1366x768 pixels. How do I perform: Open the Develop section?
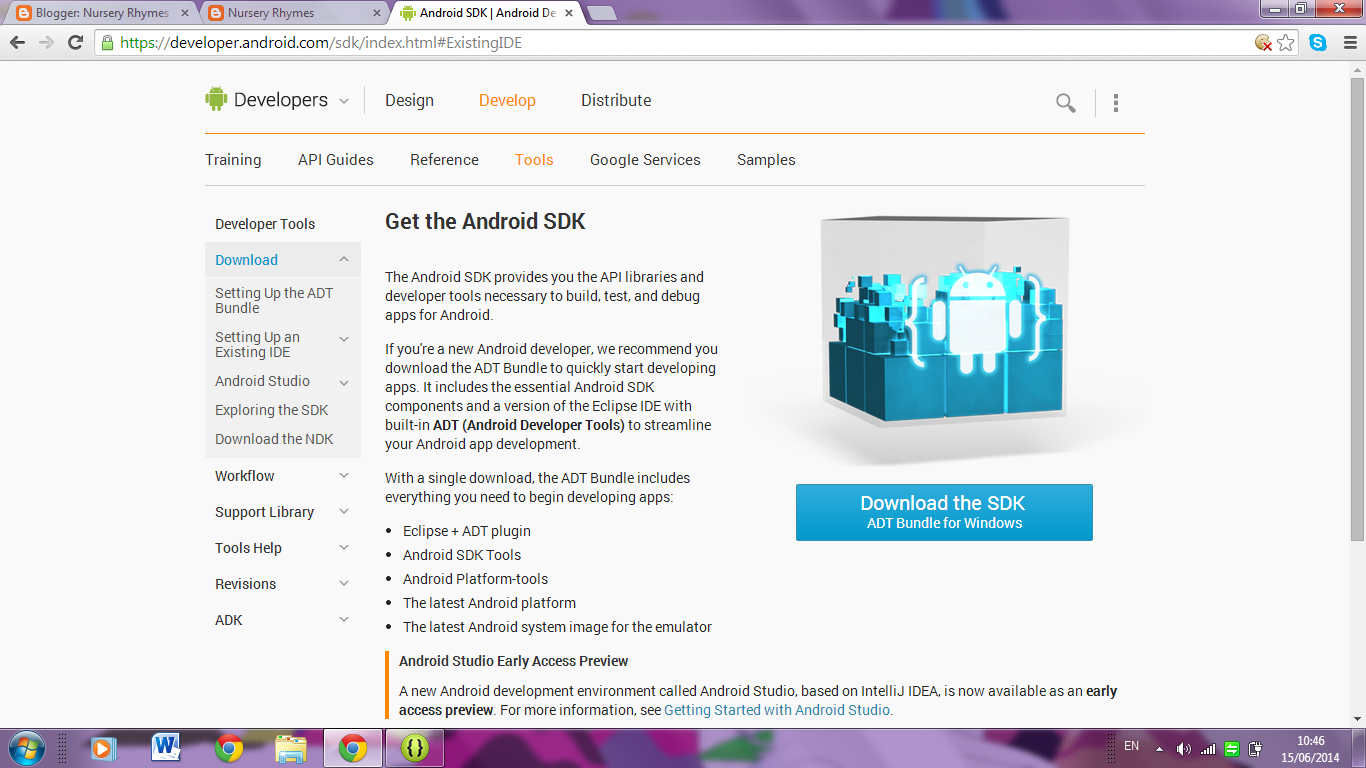(507, 100)
